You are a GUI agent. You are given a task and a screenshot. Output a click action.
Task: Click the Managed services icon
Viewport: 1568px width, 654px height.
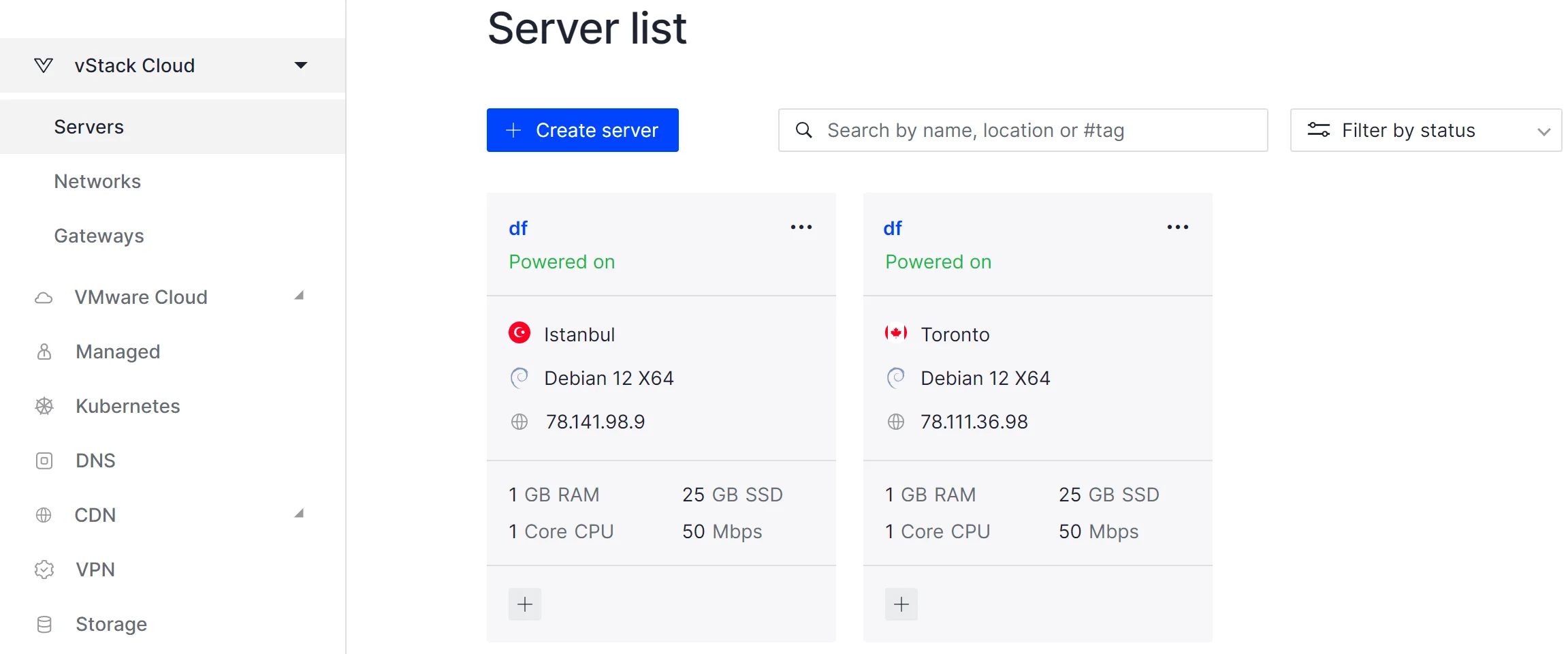[44, 352]
